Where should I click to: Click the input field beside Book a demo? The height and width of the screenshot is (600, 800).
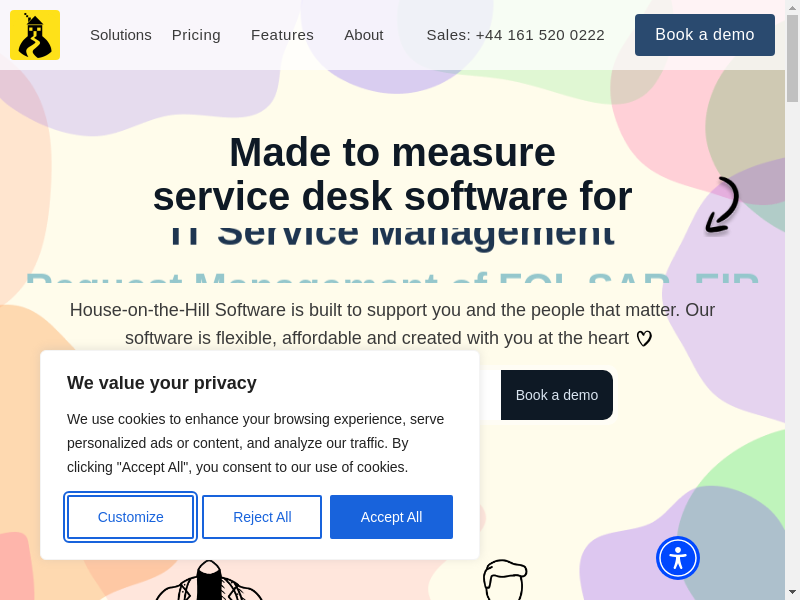[490, 395]
